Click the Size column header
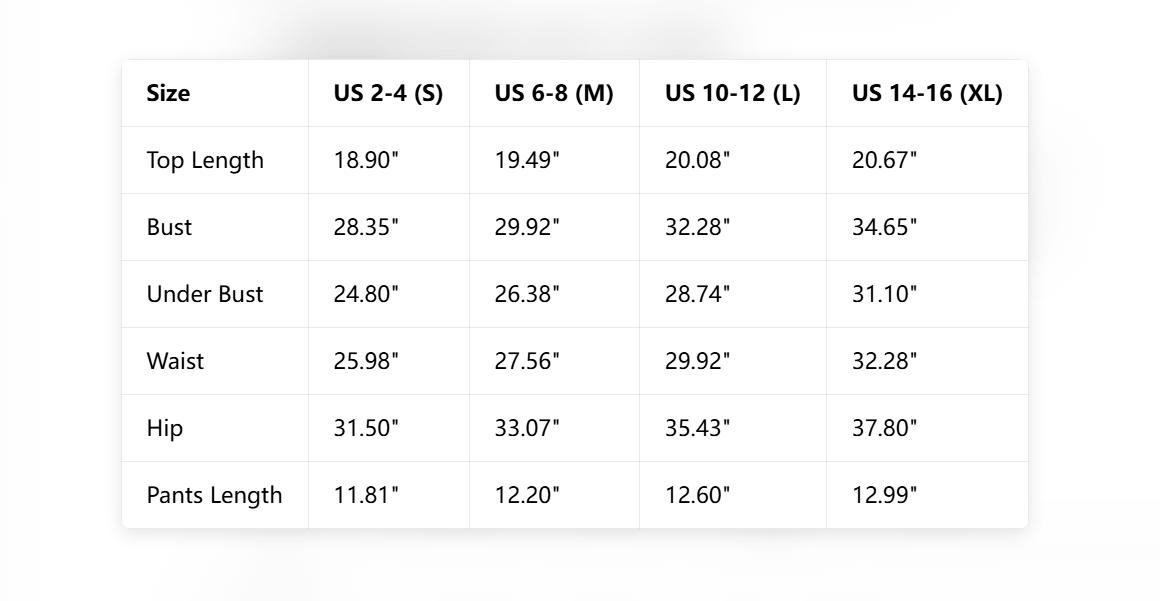 pos(168,93)
